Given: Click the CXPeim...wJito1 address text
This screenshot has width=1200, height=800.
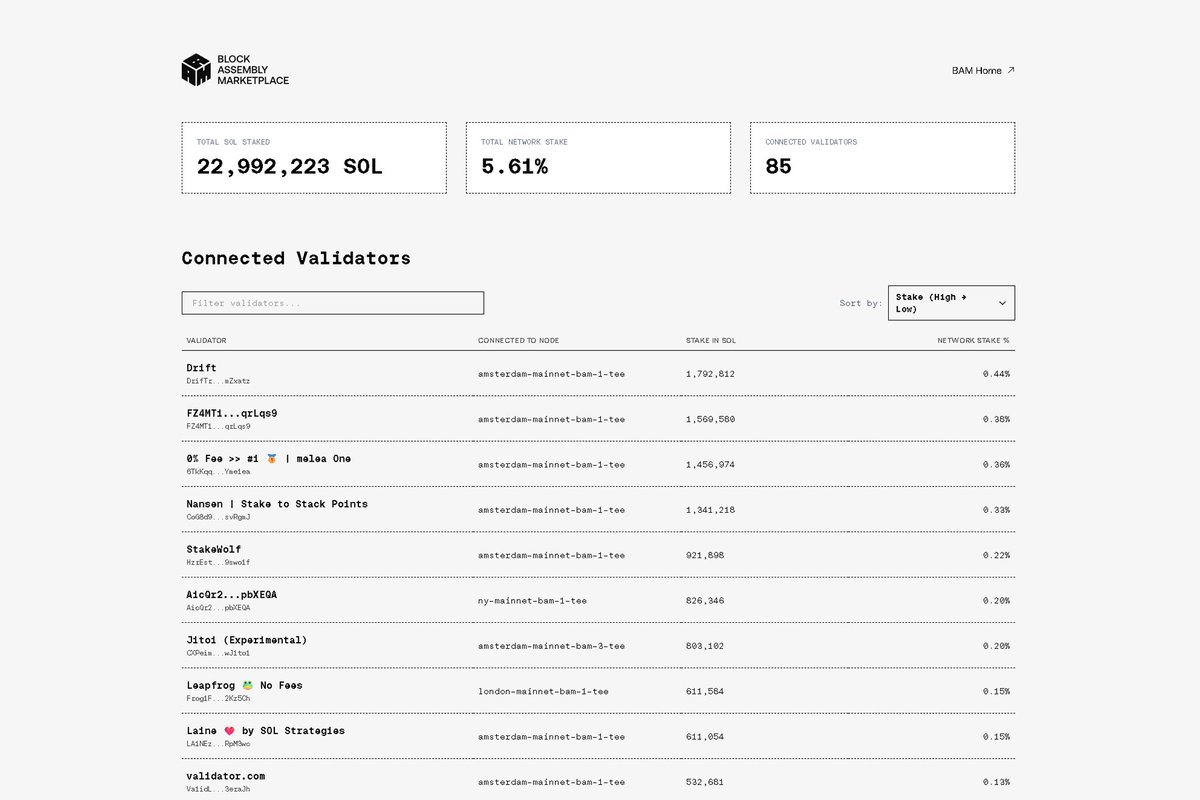Looking at the screenshot, I should click(x=218, y=653).
